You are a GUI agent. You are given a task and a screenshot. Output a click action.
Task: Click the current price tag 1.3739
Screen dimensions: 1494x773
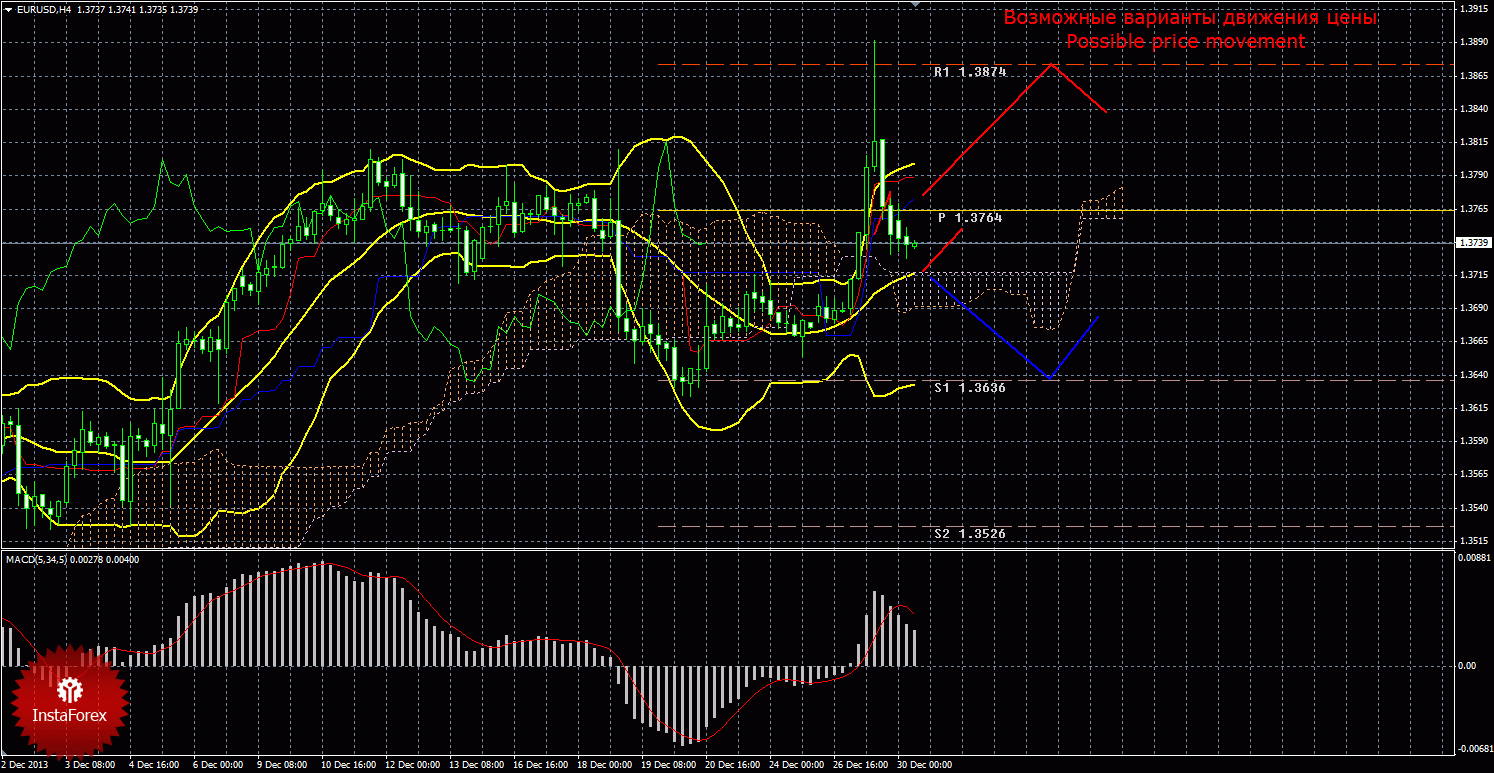[1474, 243]
